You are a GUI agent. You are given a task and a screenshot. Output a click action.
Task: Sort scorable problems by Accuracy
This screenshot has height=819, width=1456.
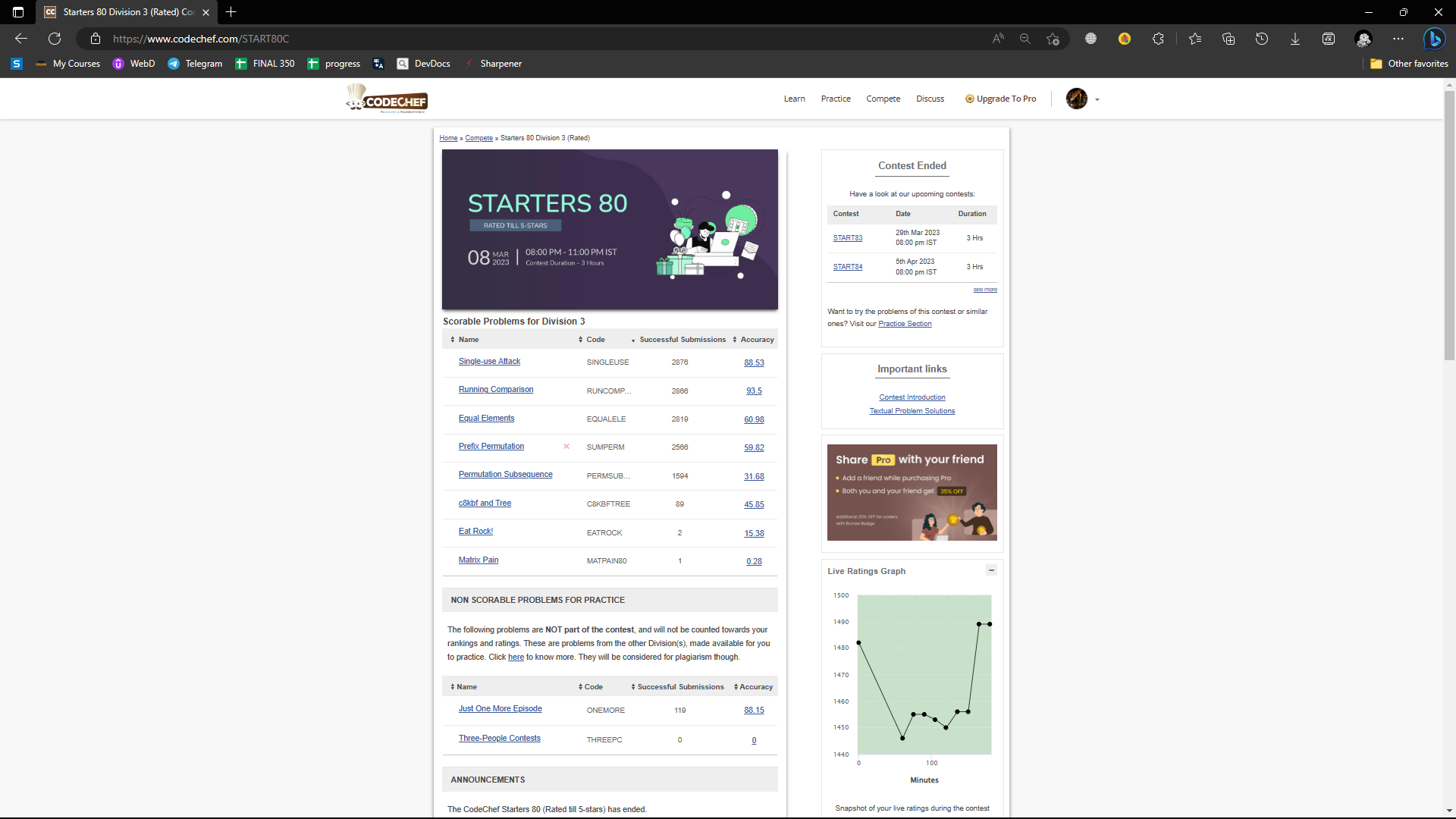756,340
